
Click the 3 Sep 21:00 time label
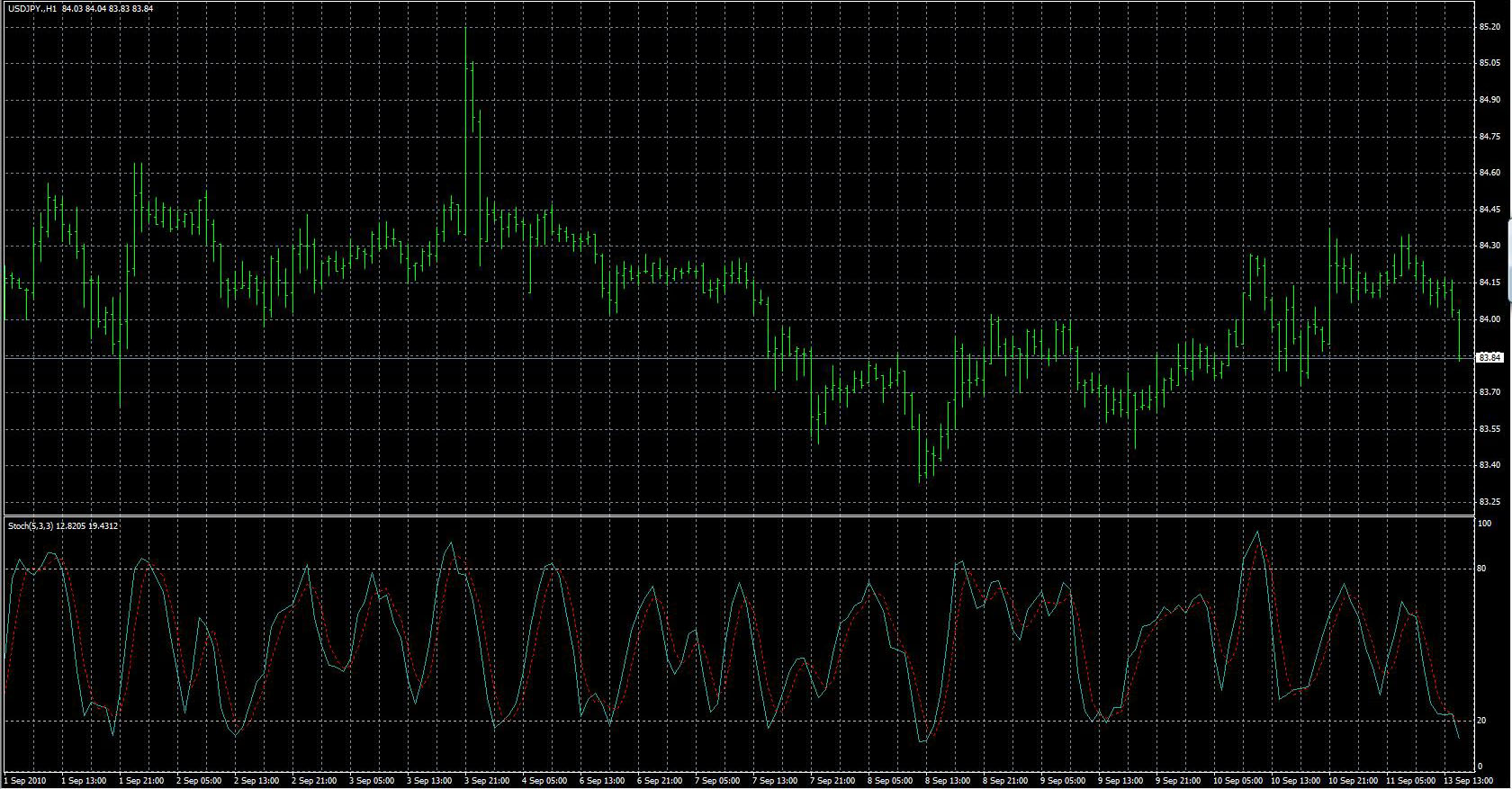[487, 781]
